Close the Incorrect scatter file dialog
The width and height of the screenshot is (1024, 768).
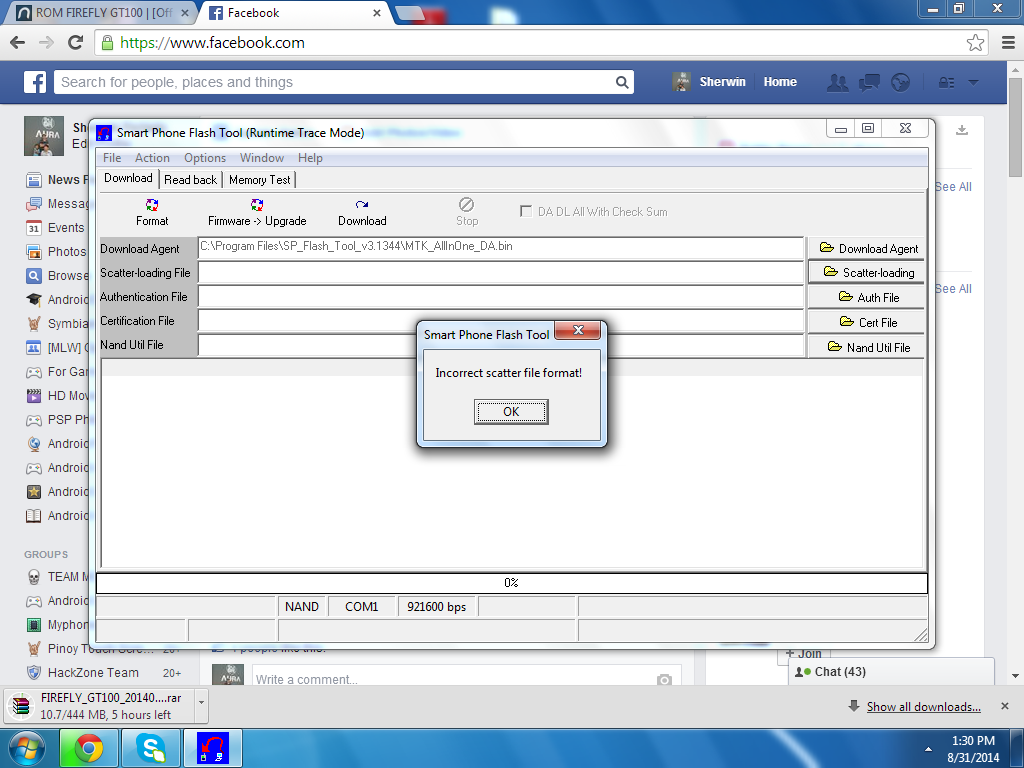[577, 330]
